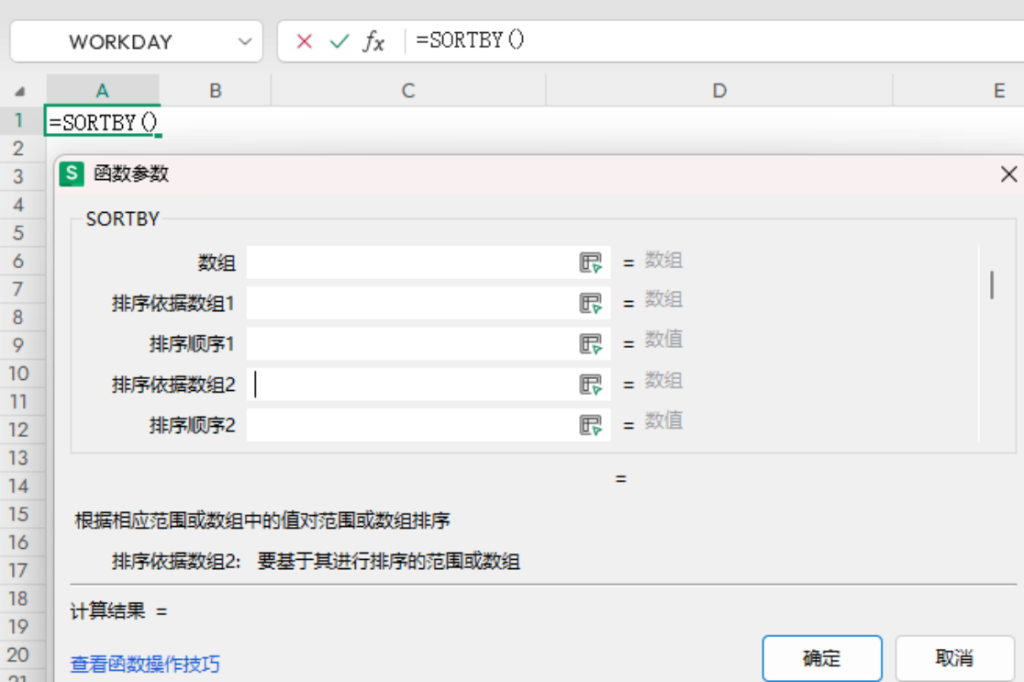
Task: Click the description 根据相应范围或数组中的值对范围或数组排序
Action: (263, 521)
